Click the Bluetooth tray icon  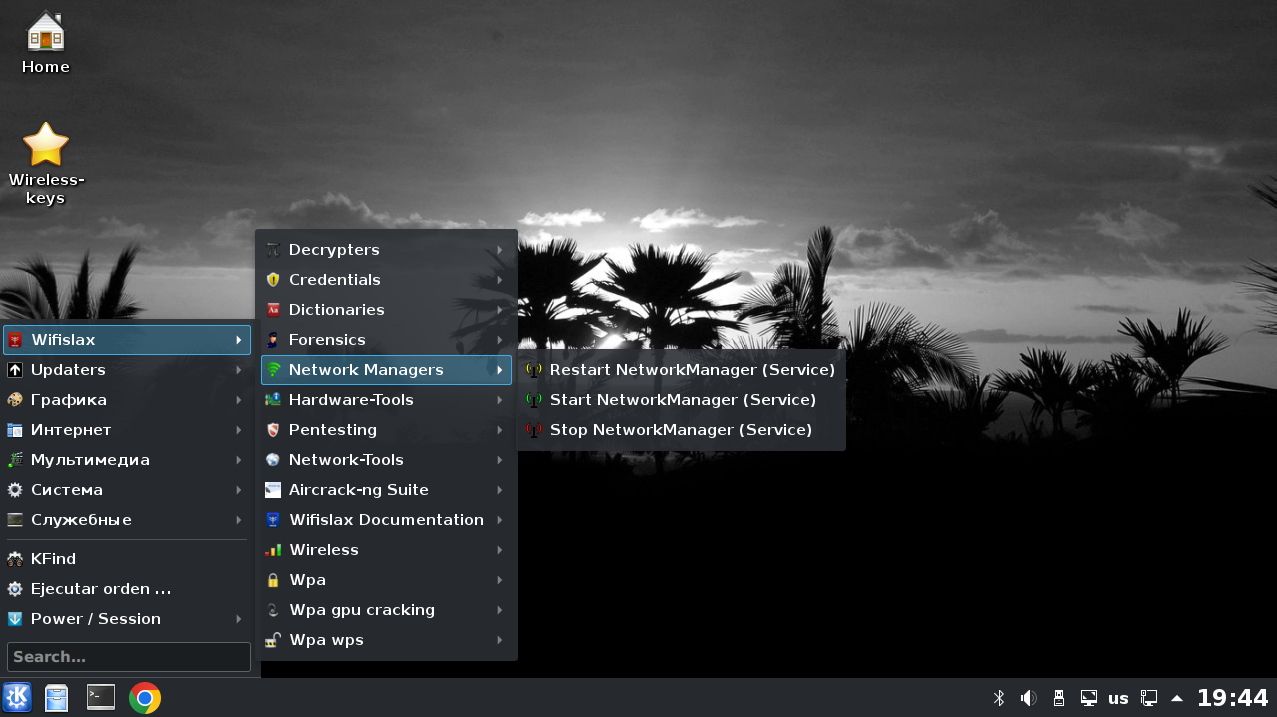998,698
